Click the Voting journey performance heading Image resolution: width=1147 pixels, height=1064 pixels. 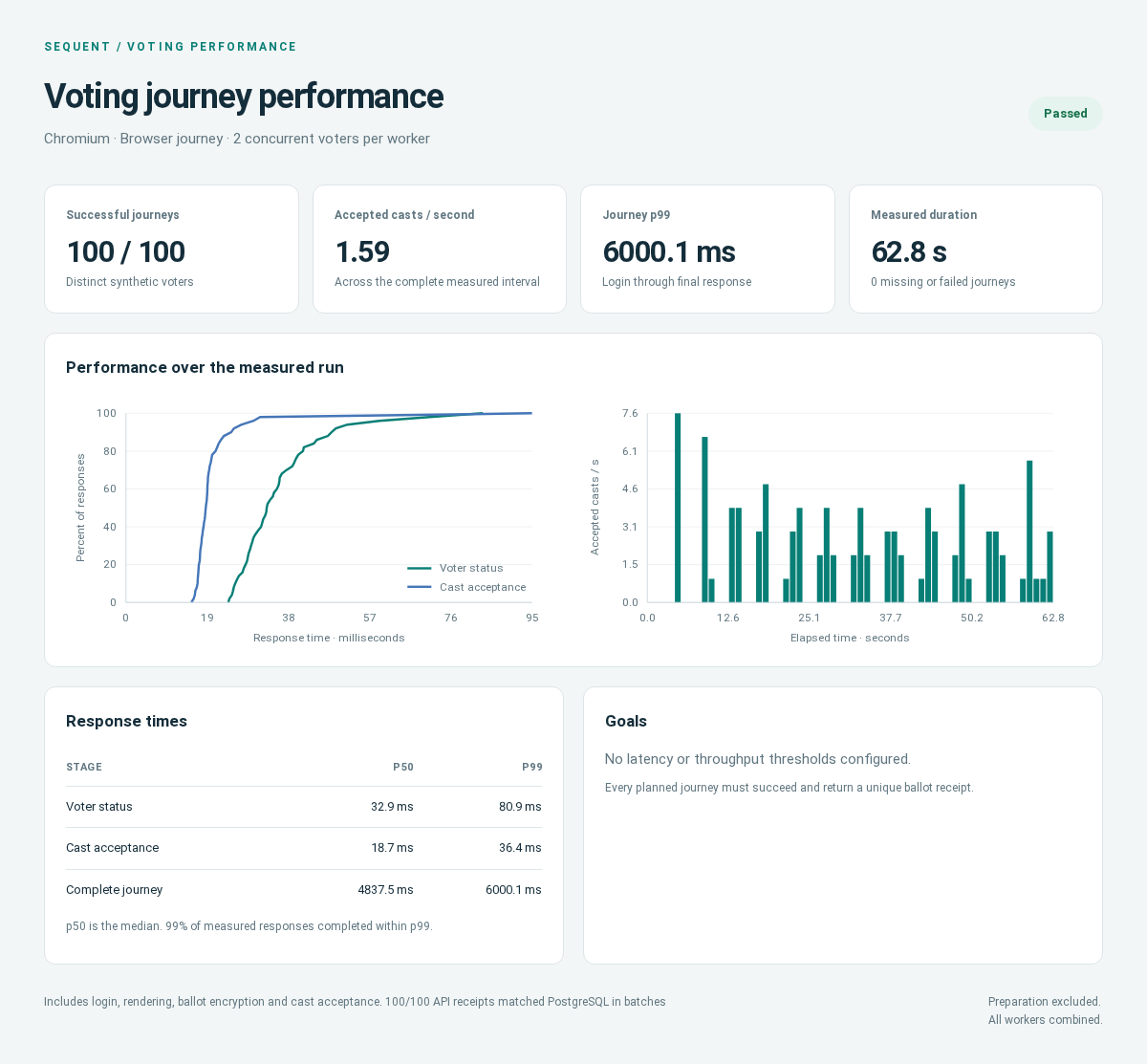click(244, 97)
